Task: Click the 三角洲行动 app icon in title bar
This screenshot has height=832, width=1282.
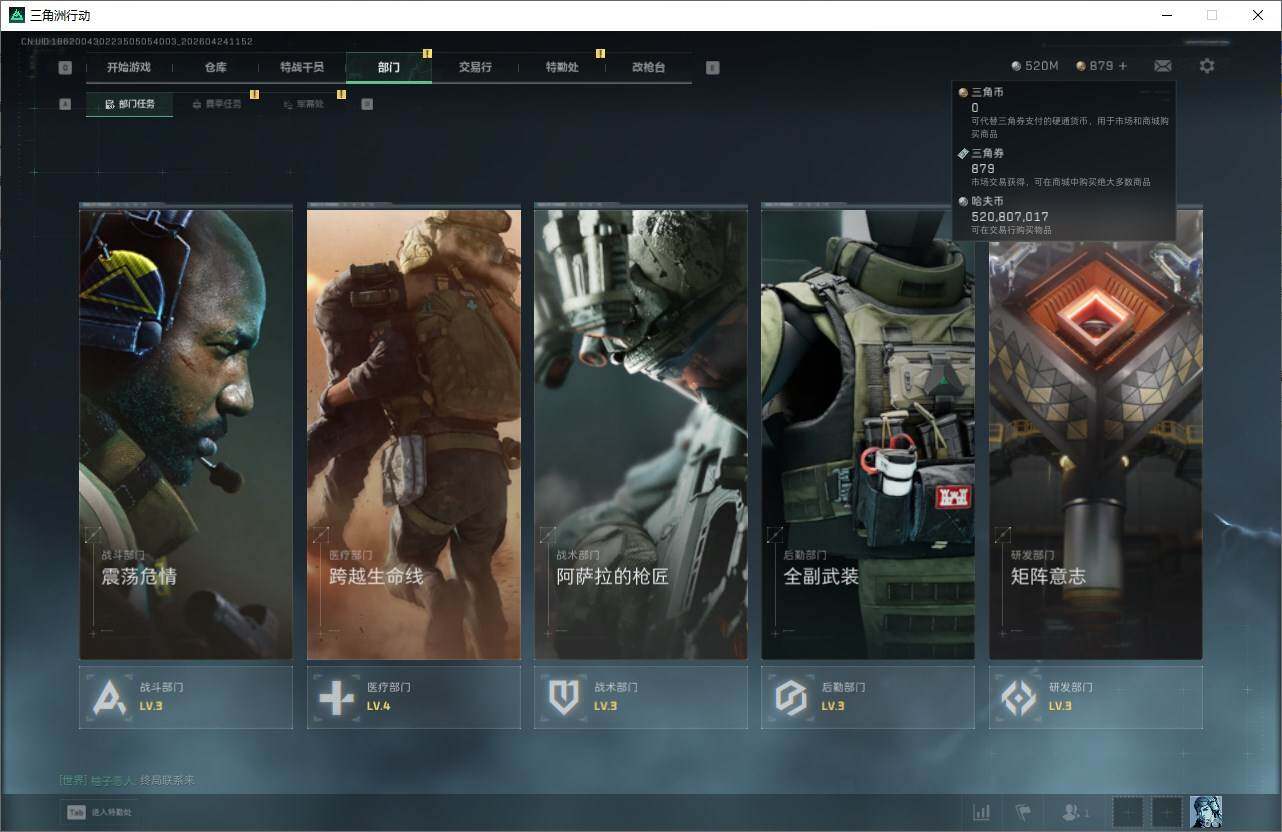Action: 16,15
